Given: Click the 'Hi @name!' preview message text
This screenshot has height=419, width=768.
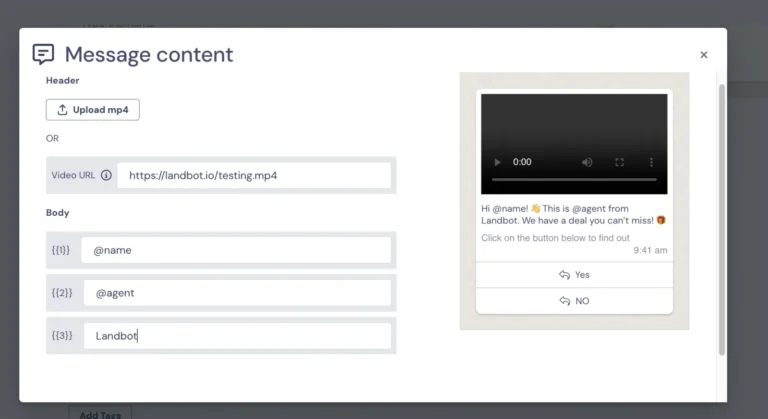Looking at the screenshot, I should pos(574,215).
